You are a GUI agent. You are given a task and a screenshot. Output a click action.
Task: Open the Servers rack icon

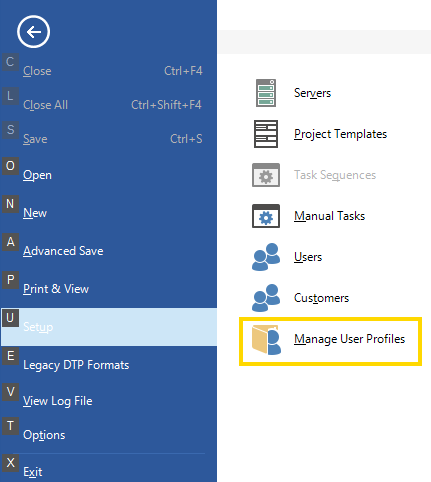pyautogui.click(x=266, y=93)
